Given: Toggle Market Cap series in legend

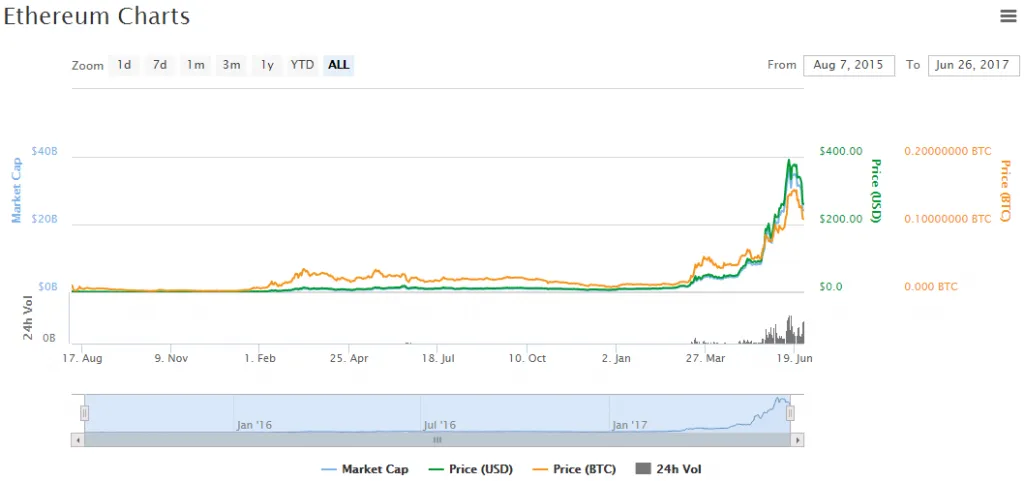Looking at the screenshot, I should point(365,469).
